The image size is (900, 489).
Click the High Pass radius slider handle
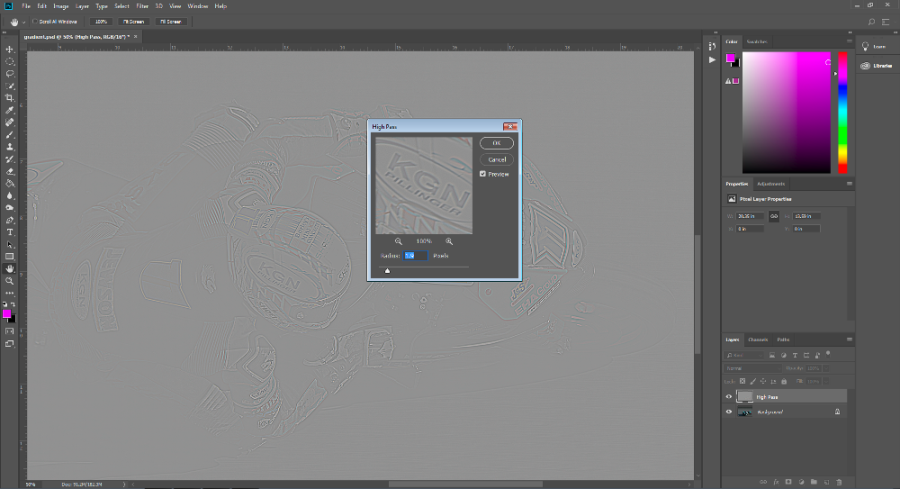(387, 270)
